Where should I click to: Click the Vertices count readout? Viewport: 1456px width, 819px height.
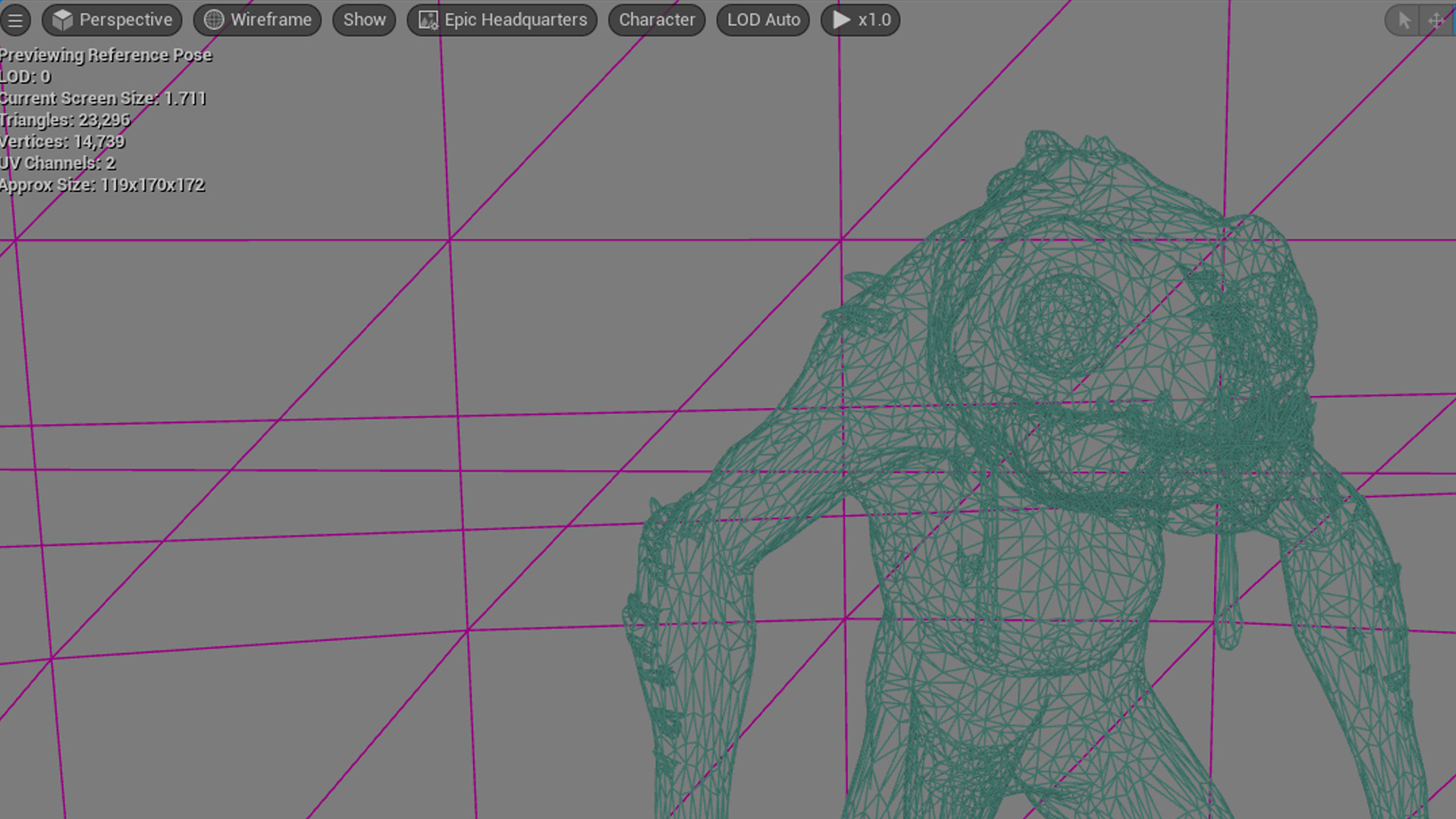[62, 142]
